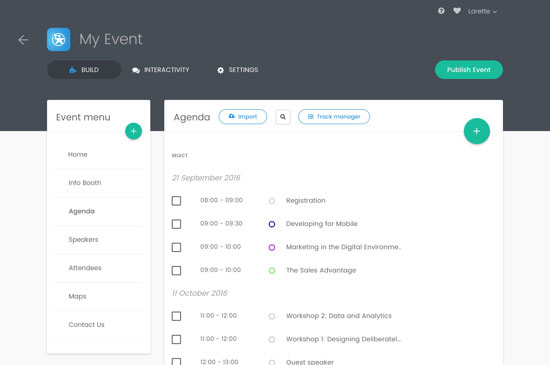Screen dimensions: 550x365
Task: Select Home in Event menu
Action: 78,155
